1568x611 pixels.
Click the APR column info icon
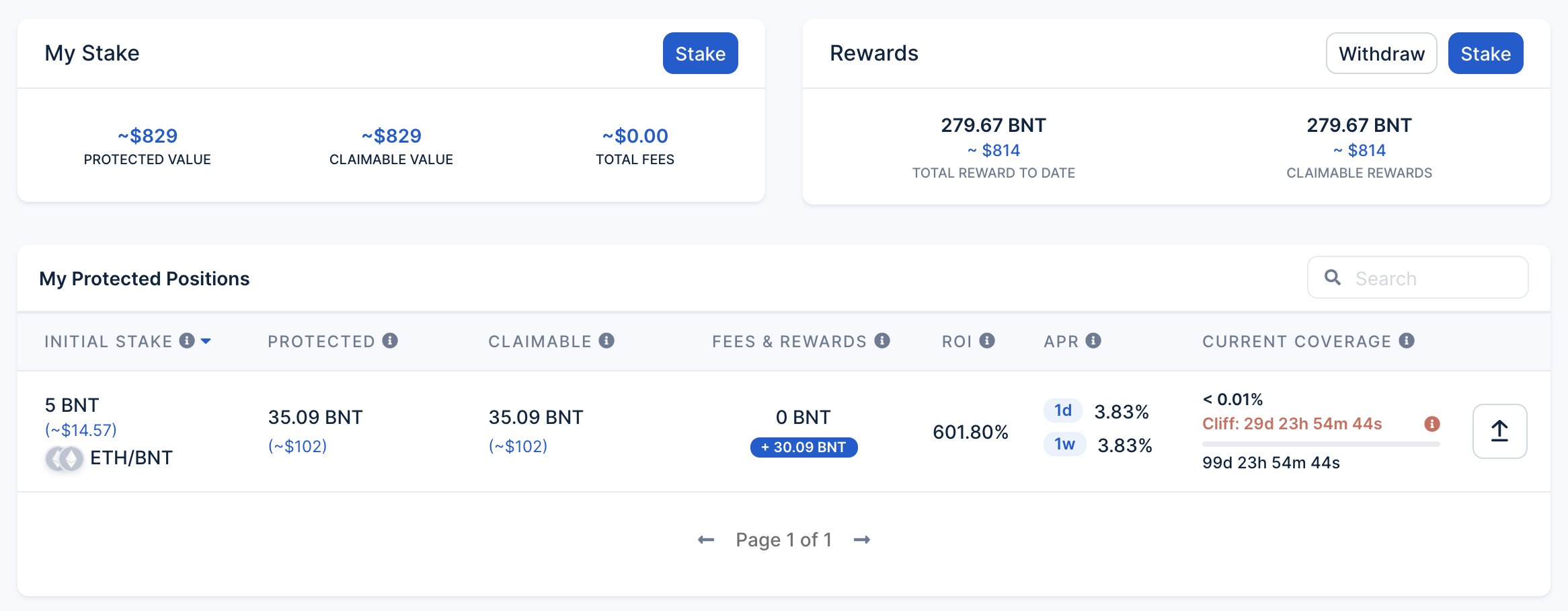click(1093, 340)
